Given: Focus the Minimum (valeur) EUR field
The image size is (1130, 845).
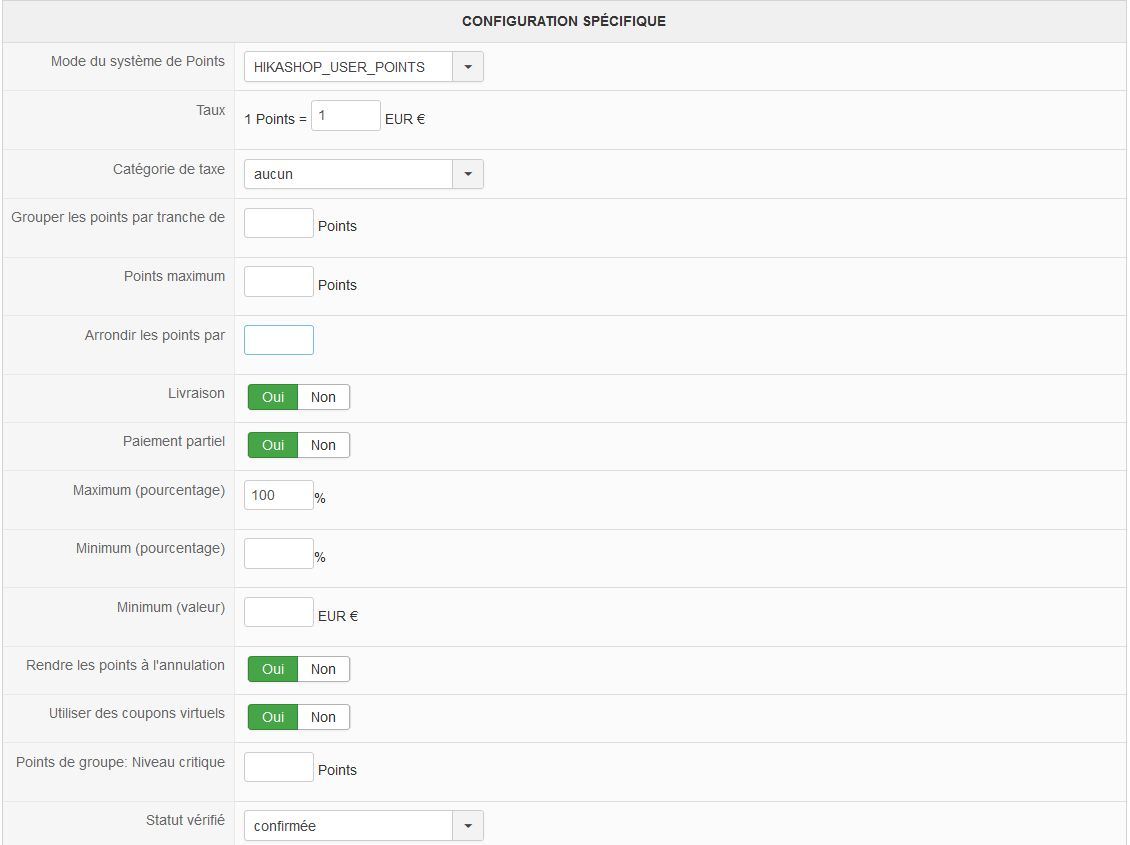Looking at the screenshot, I should [x=278, y=612].
